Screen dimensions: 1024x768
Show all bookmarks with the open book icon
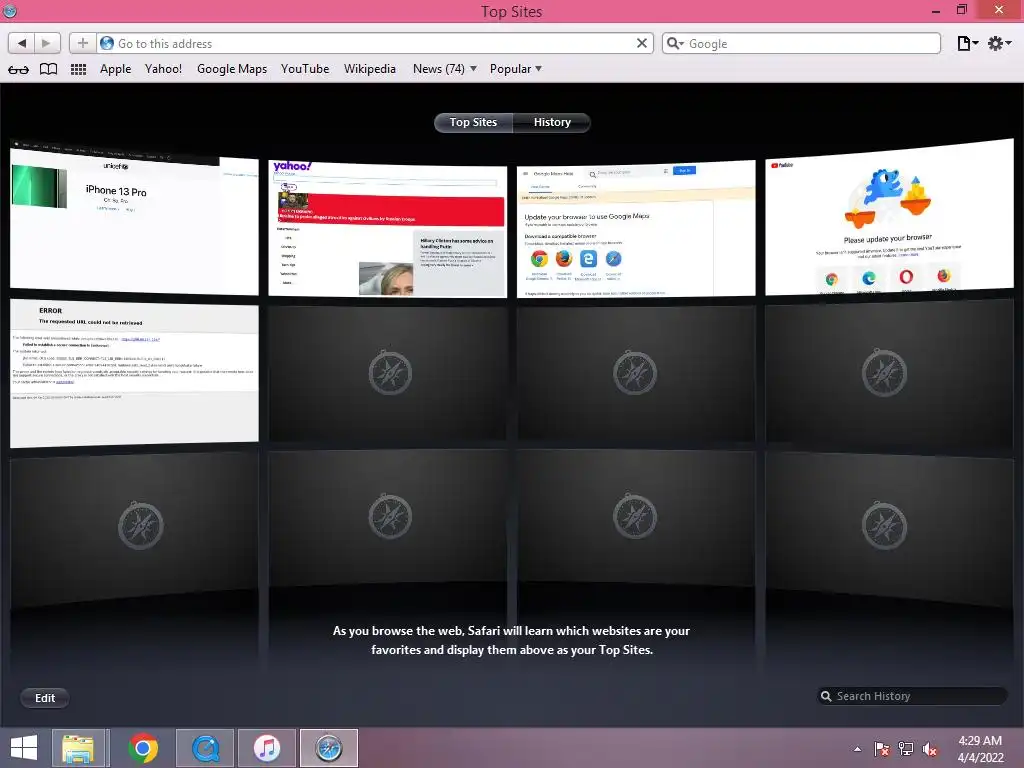[48, 69]
